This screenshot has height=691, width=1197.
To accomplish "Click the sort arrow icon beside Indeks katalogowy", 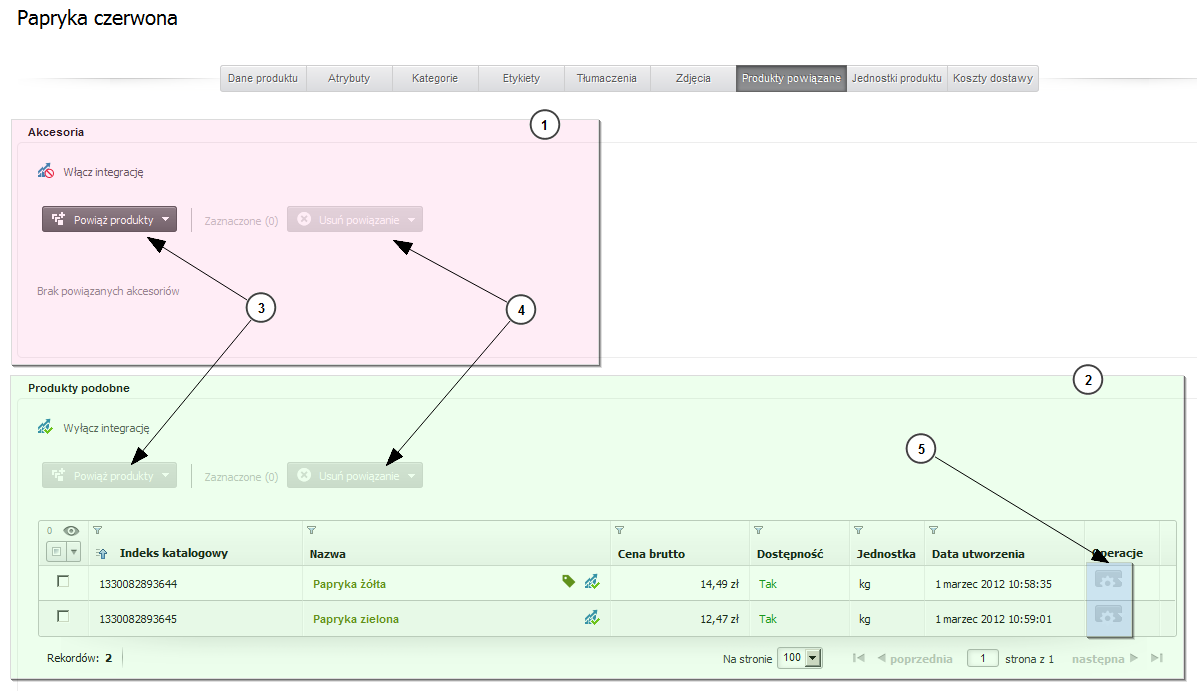I will point(102,553).
